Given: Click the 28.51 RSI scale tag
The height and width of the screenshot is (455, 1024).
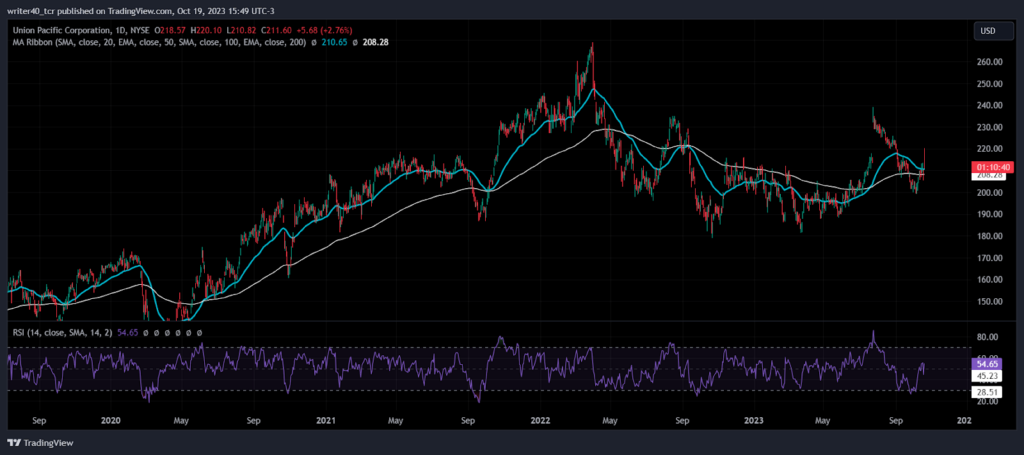Looking at the screenshot, I should tap(985, 391).
